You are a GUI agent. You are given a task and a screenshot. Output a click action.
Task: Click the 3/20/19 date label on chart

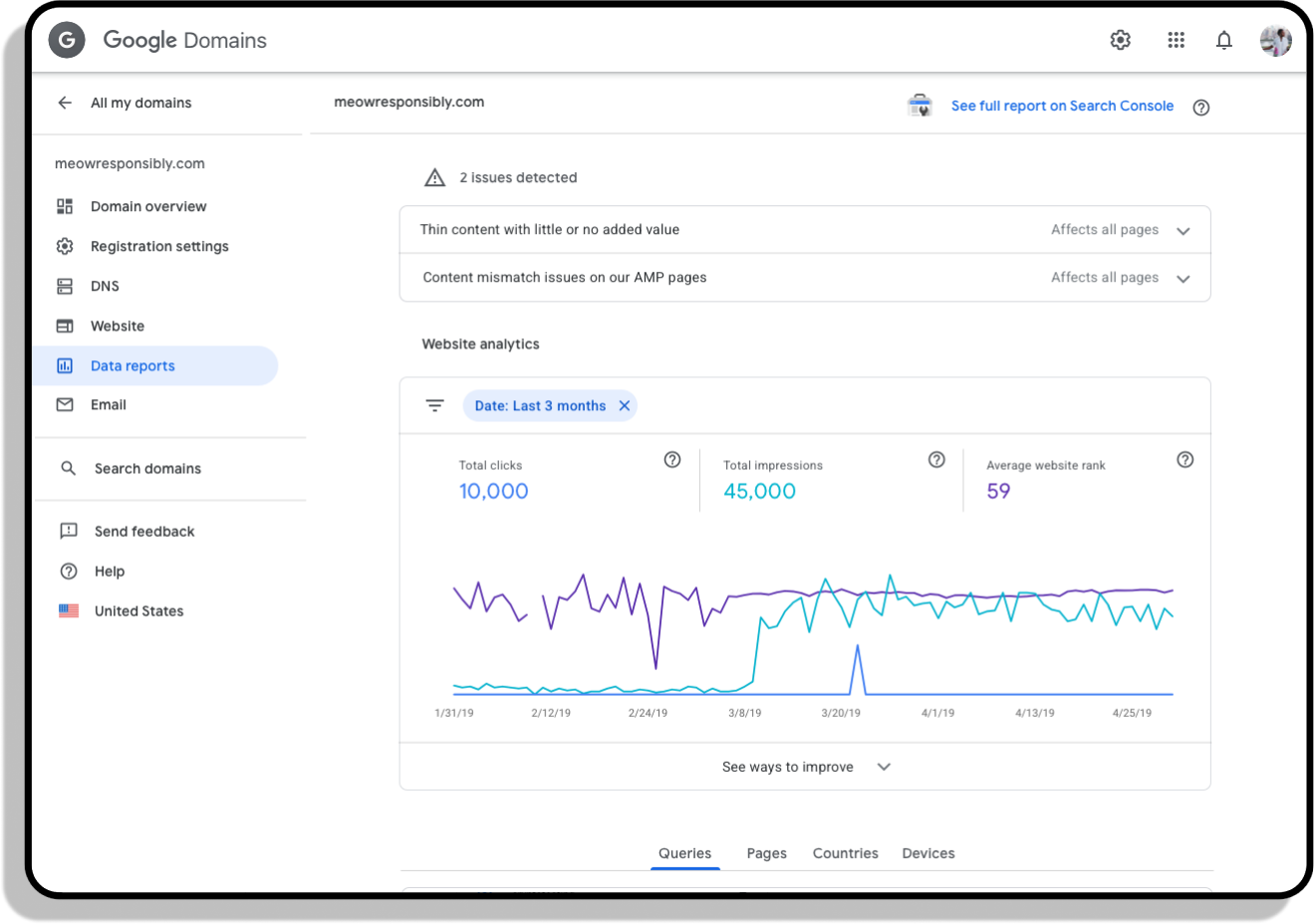pyautogui.click(x=841, y=713)
